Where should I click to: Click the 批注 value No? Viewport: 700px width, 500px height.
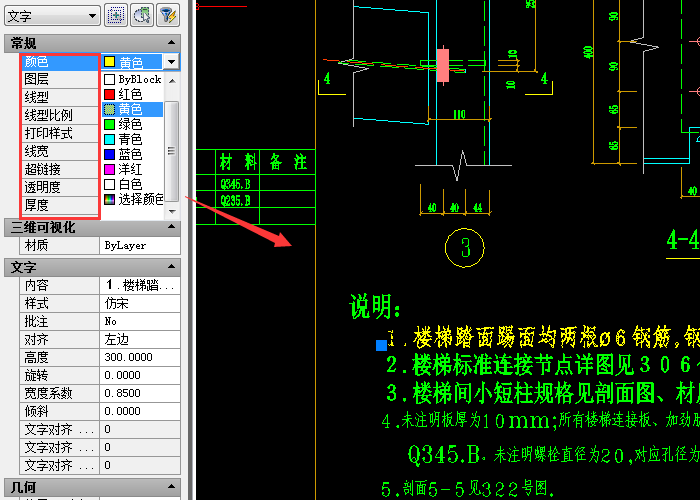coord(140,321)
